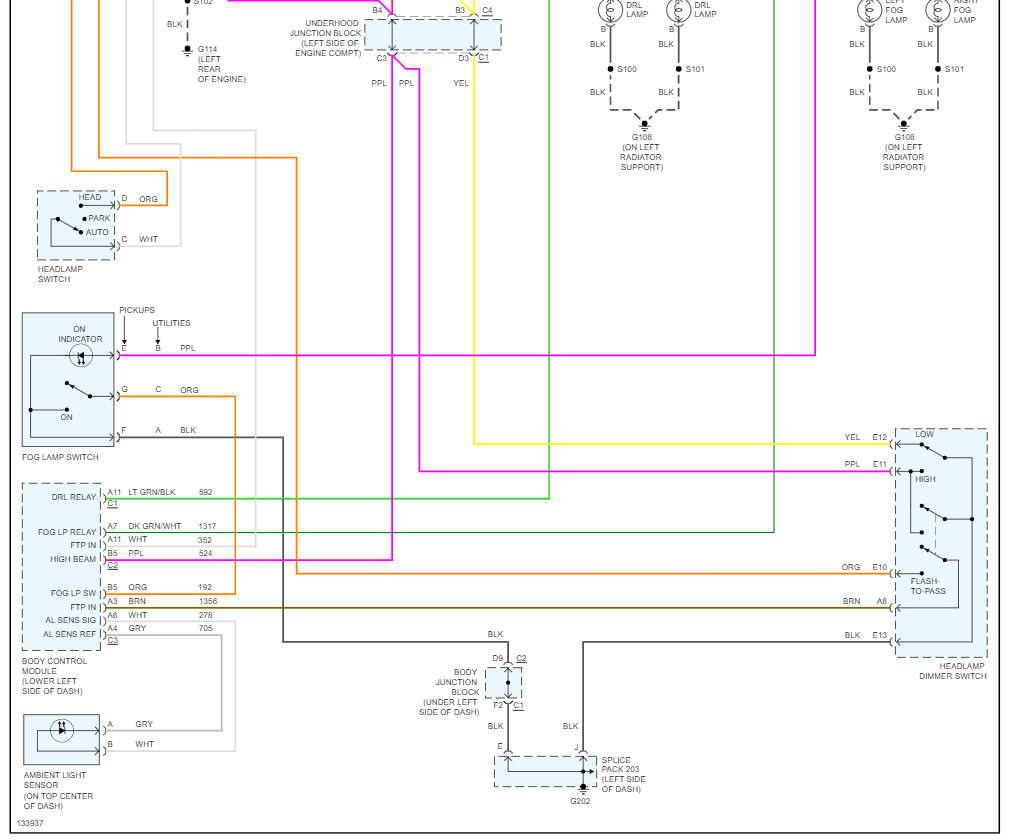Viewport: 1017px width, 840px height.
Task: Click circuit number 524
Action: pos(206,553)
